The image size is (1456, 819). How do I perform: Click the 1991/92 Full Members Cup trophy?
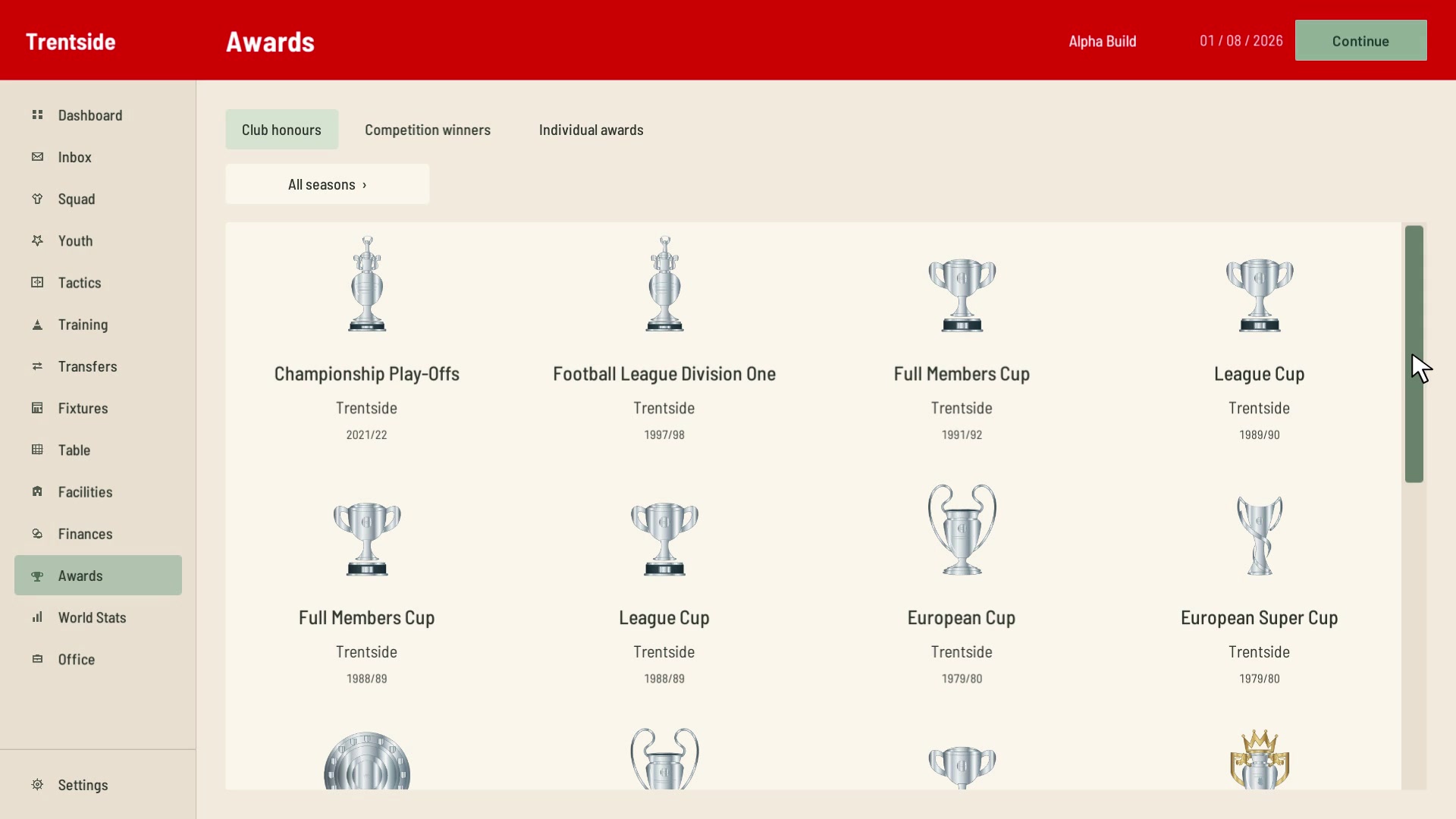click(962, 295)
